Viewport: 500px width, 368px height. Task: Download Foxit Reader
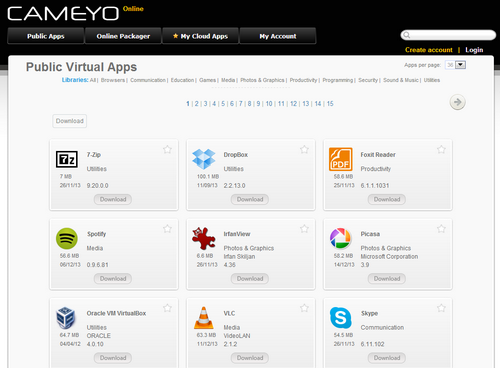click(387, 199)
